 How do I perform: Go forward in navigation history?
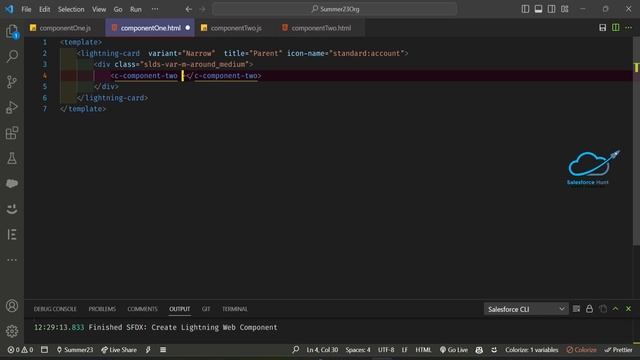[x=202, y=9]
